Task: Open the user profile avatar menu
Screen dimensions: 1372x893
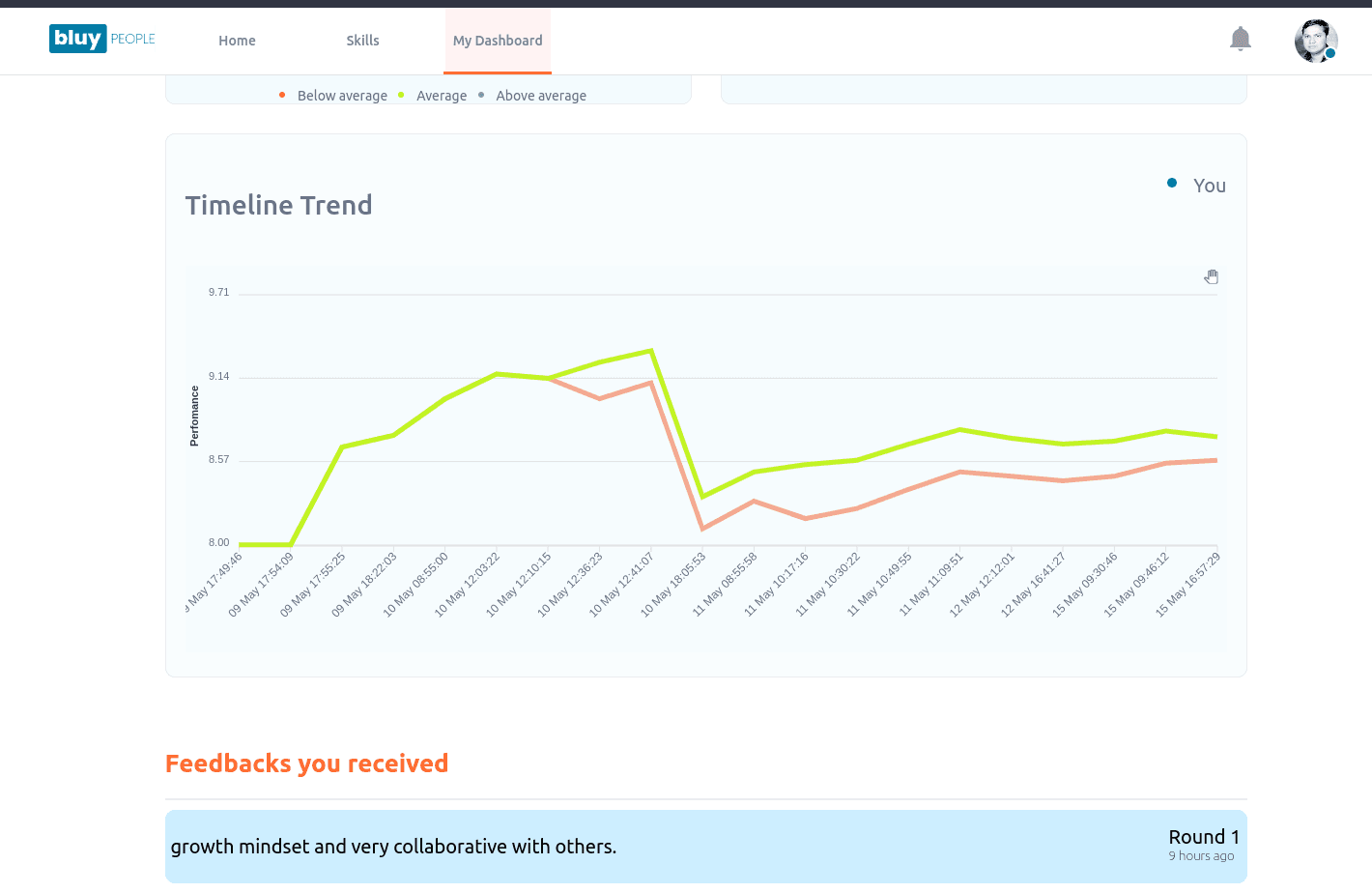Action: 1315,41
